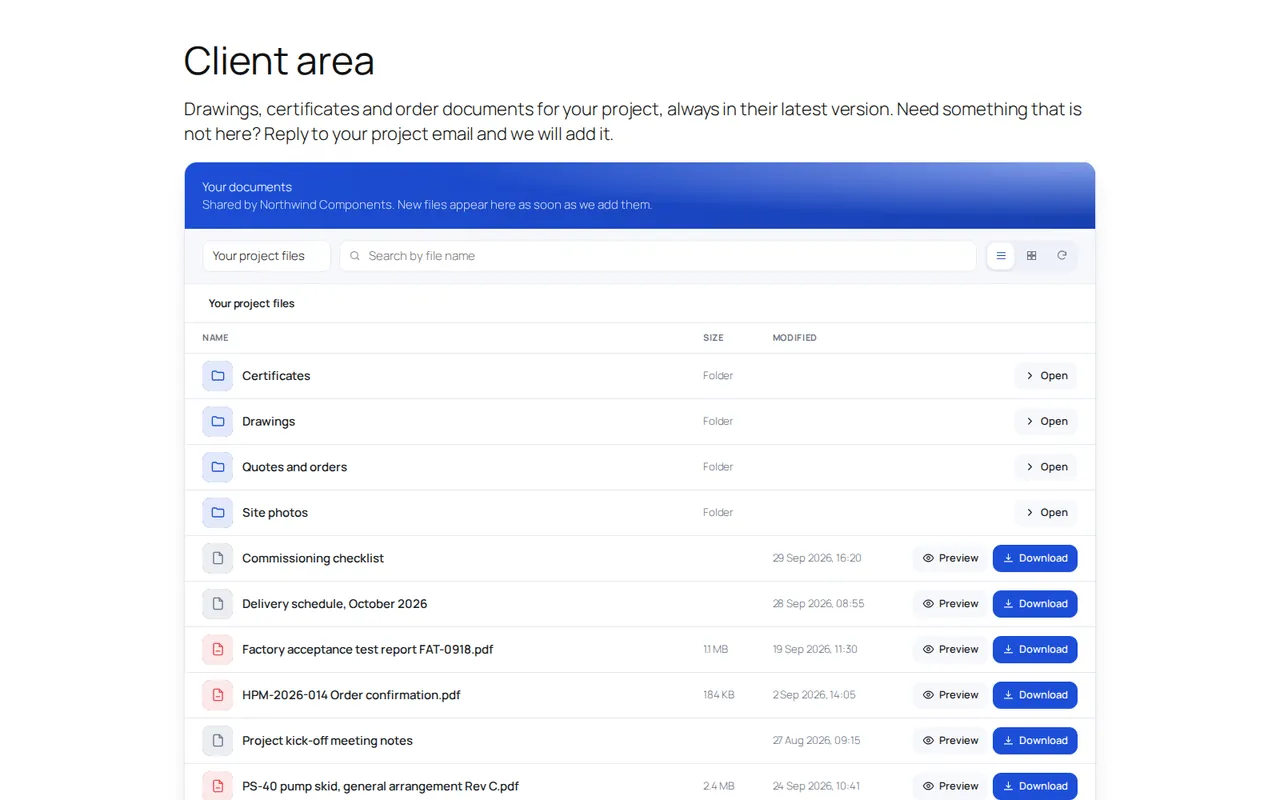Download the Delivery schedule, October 2026 file
This screenshot has width=1280, height=800.
click(1035, 604)
